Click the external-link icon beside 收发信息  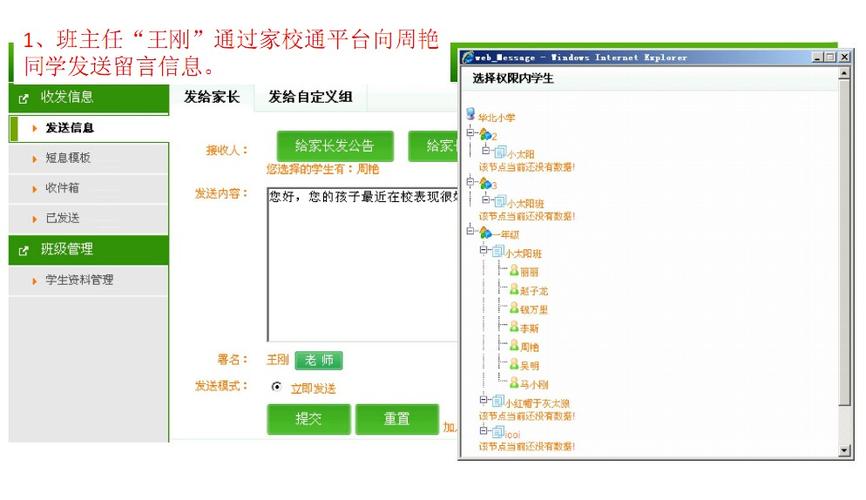tap(23, 99)
